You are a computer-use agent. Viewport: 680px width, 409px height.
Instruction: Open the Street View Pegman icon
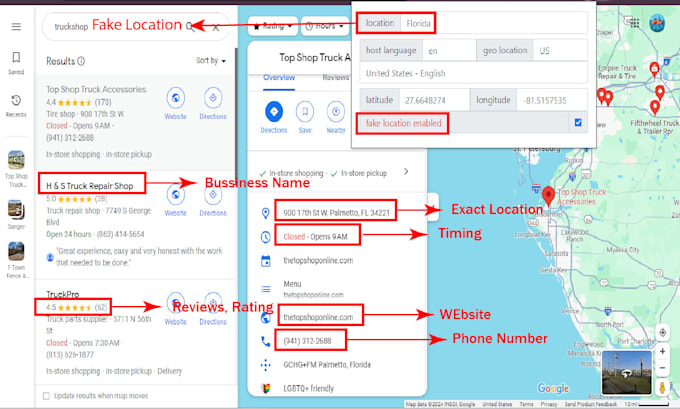click(662, 386)
